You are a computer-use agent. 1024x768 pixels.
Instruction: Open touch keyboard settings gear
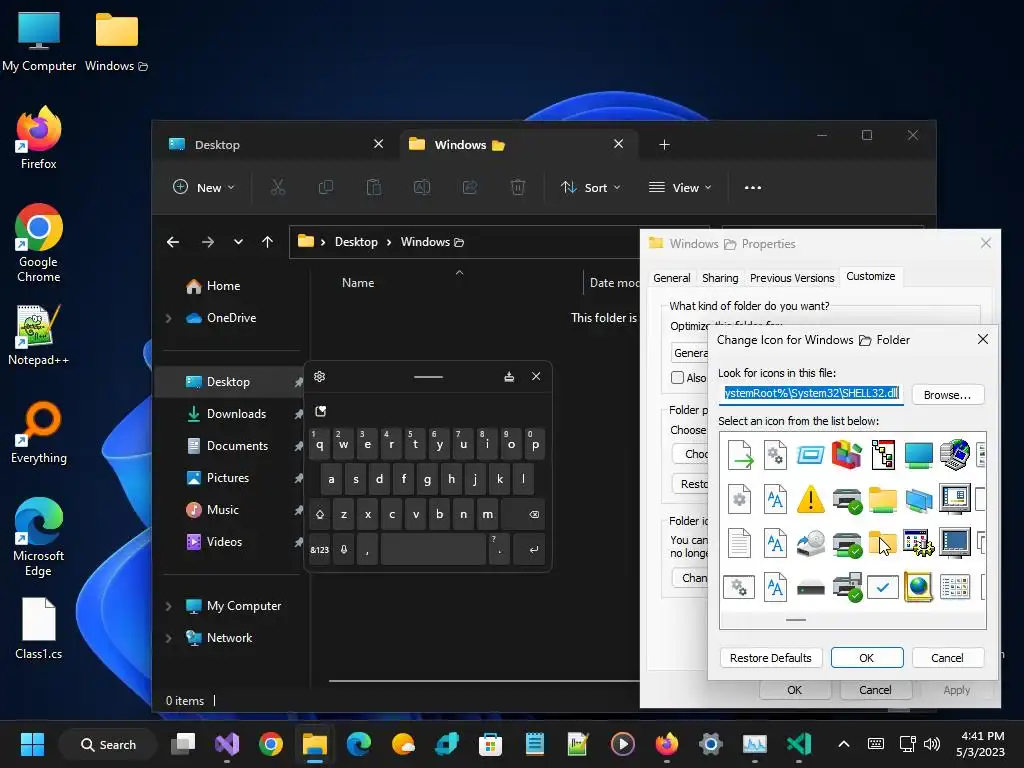click(319, 376)
